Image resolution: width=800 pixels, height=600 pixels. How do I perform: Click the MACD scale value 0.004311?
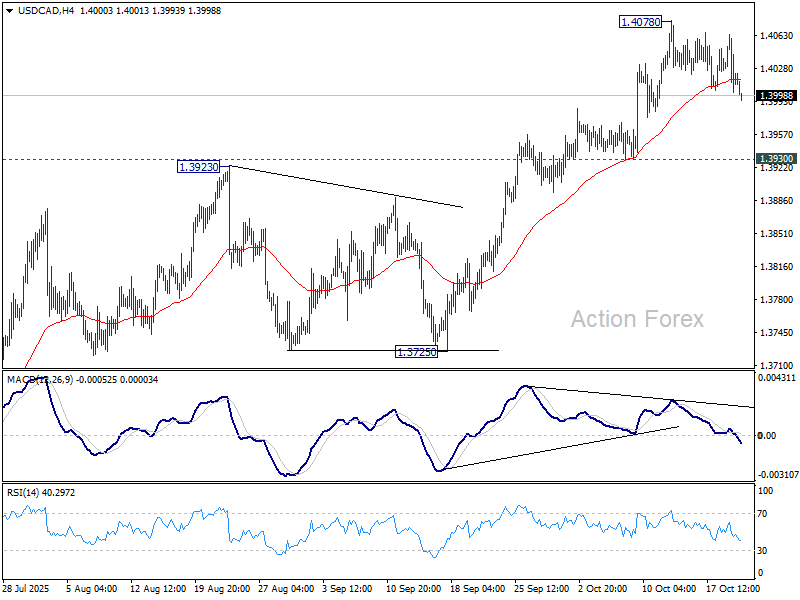(777, 378)
